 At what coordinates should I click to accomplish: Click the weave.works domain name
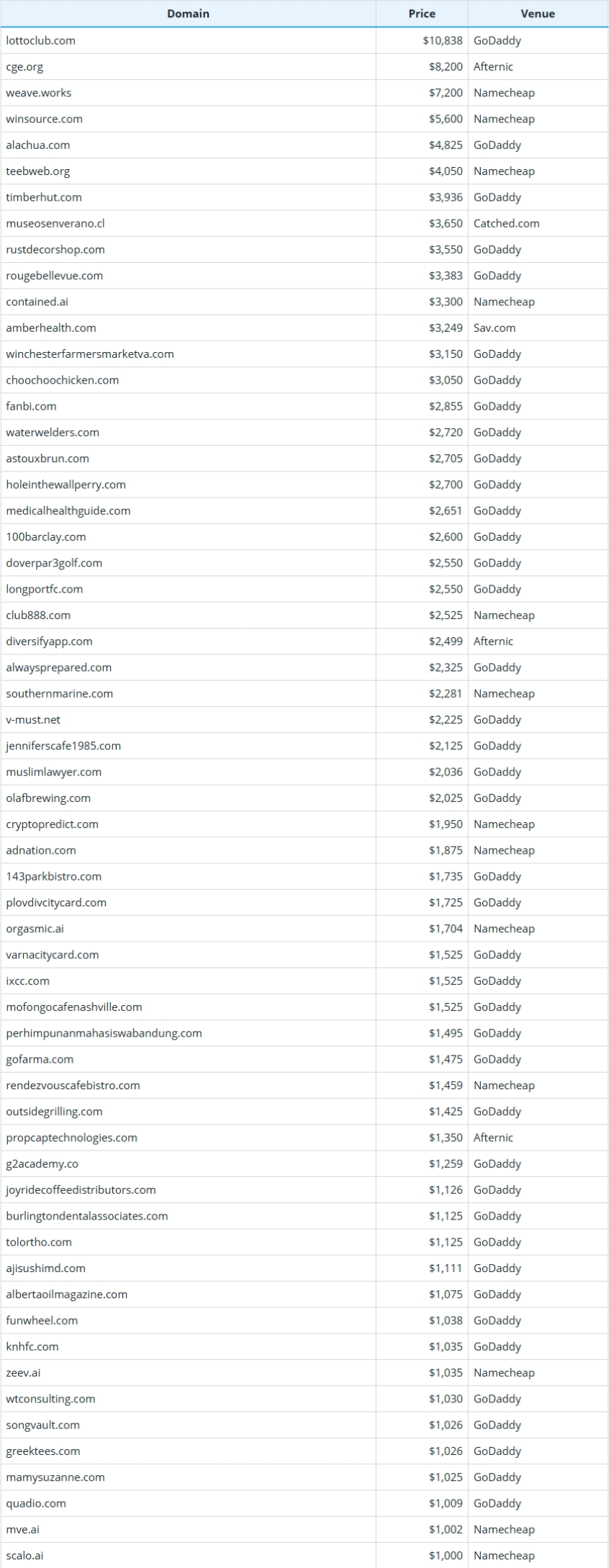point(39,93)
